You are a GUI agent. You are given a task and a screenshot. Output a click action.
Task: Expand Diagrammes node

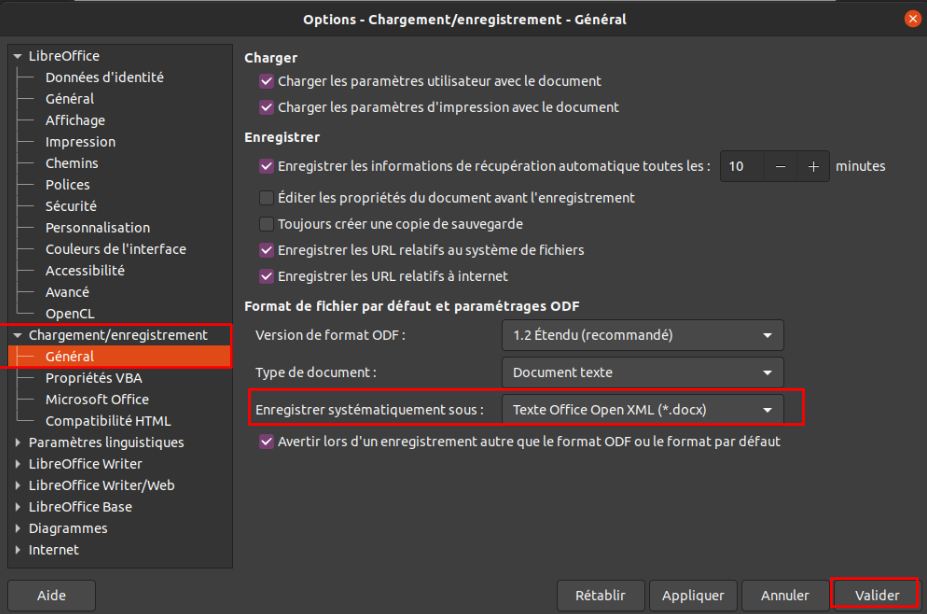point(18,528)
